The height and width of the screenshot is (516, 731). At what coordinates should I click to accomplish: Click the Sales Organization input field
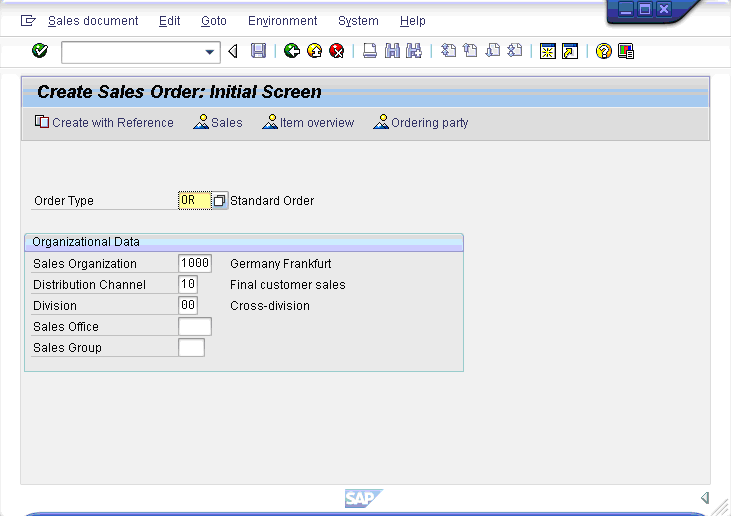tap(195, 264)
